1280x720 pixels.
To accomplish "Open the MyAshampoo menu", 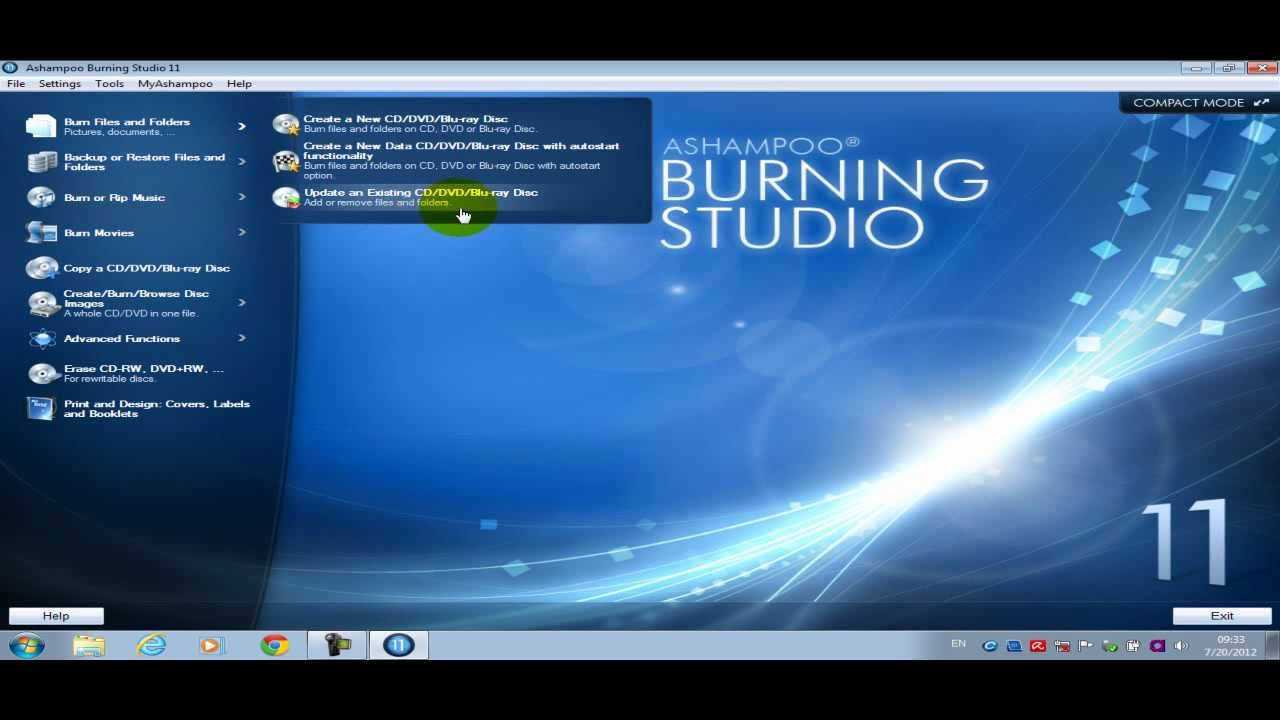I will click(x=175, y=84).
